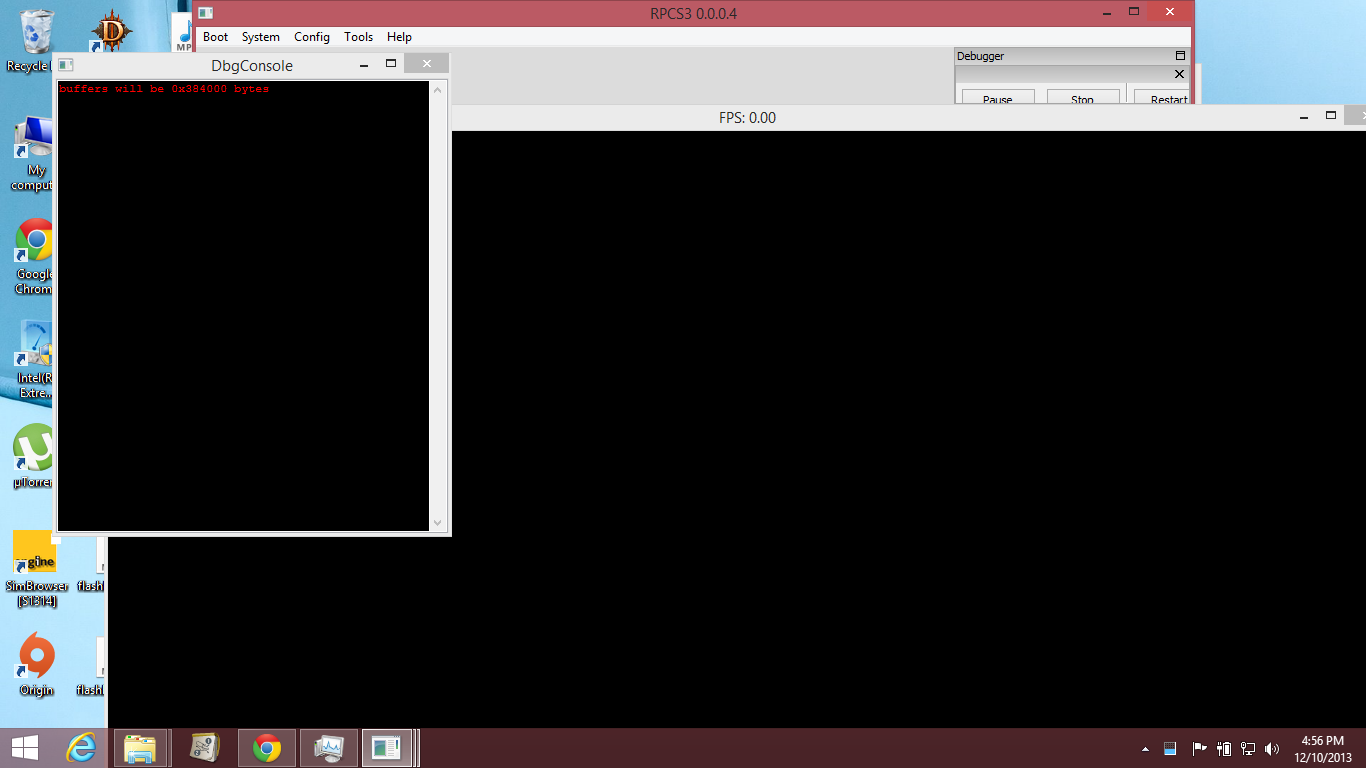Float the Debugger panel using its dock icon
Screen dimensions: 1366x768
coord(1180,56)
